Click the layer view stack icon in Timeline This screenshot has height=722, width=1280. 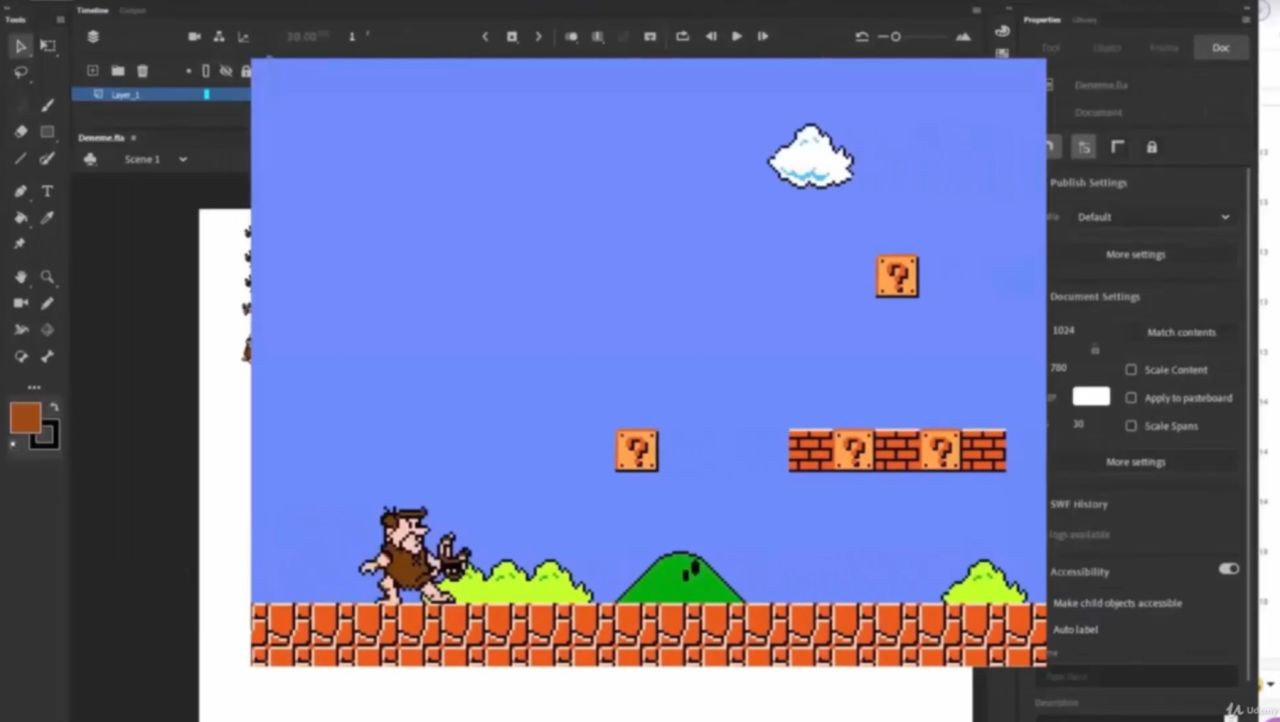pyautogui.click(x=93, y=37)
